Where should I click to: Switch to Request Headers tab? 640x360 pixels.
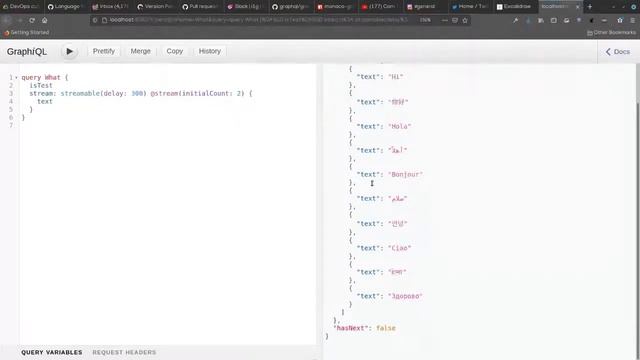(x=124, y=352)
